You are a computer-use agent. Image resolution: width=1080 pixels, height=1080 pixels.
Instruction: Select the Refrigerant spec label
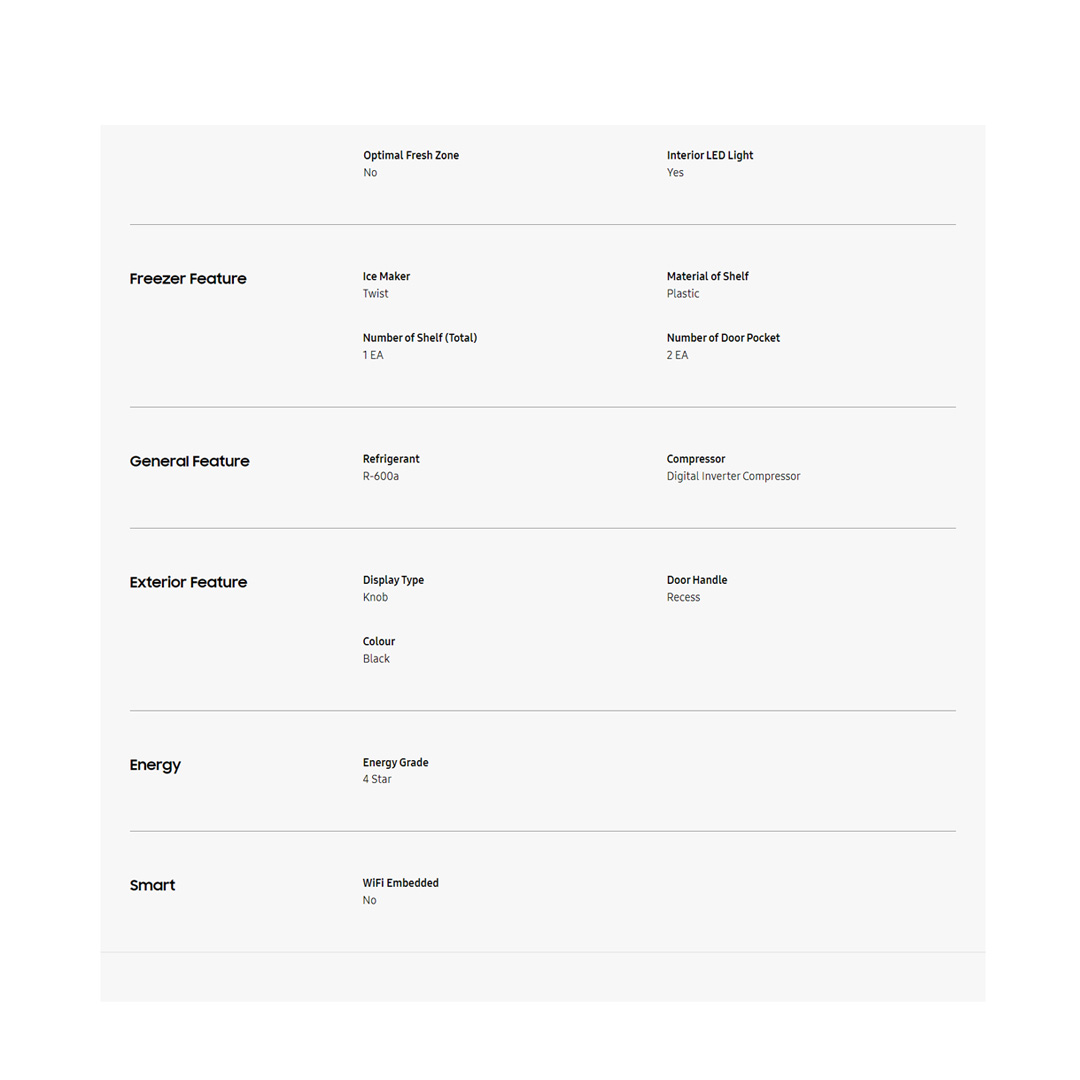click(x=391, y=459)
